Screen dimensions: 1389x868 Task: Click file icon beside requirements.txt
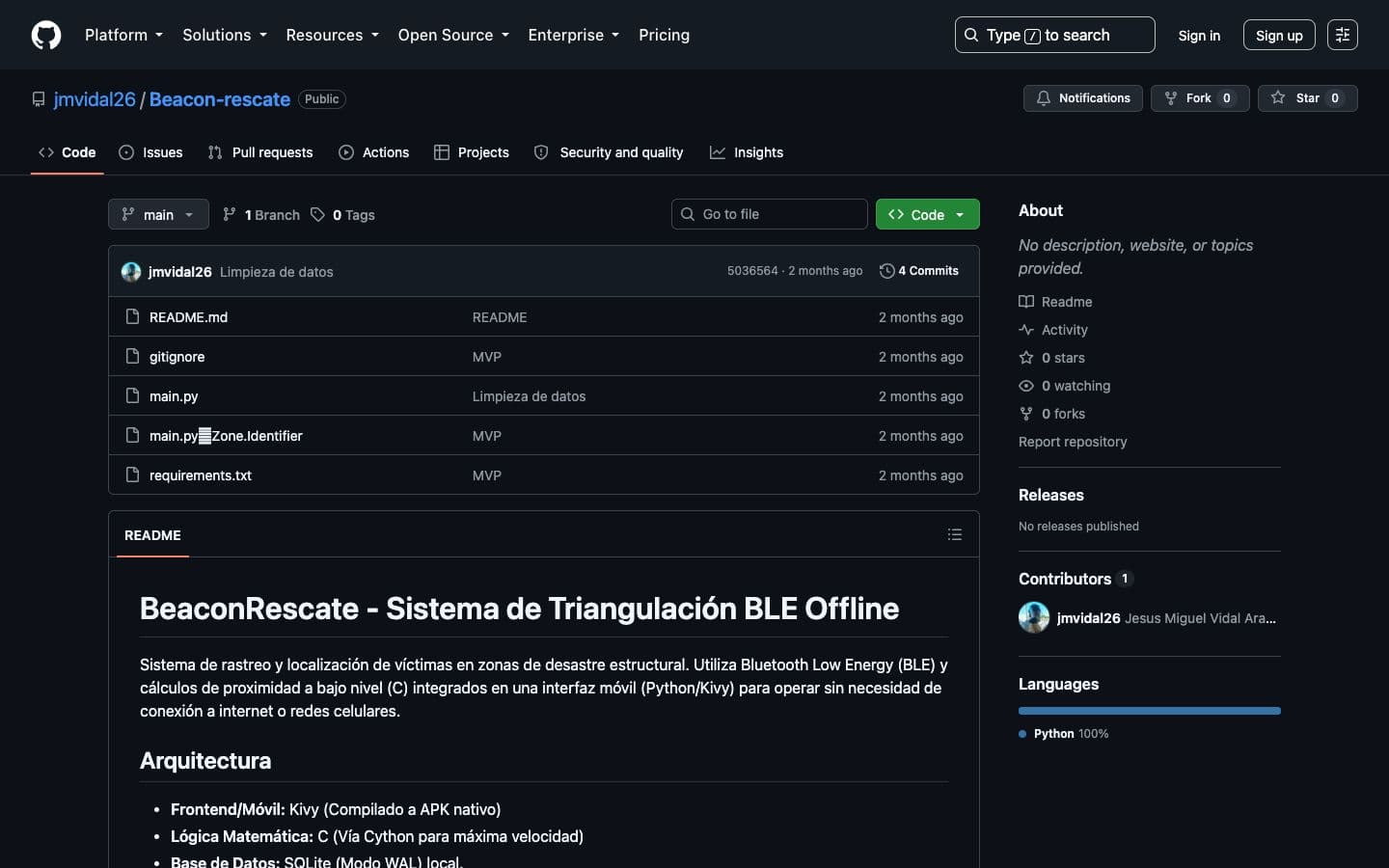[x=133, y=475]
